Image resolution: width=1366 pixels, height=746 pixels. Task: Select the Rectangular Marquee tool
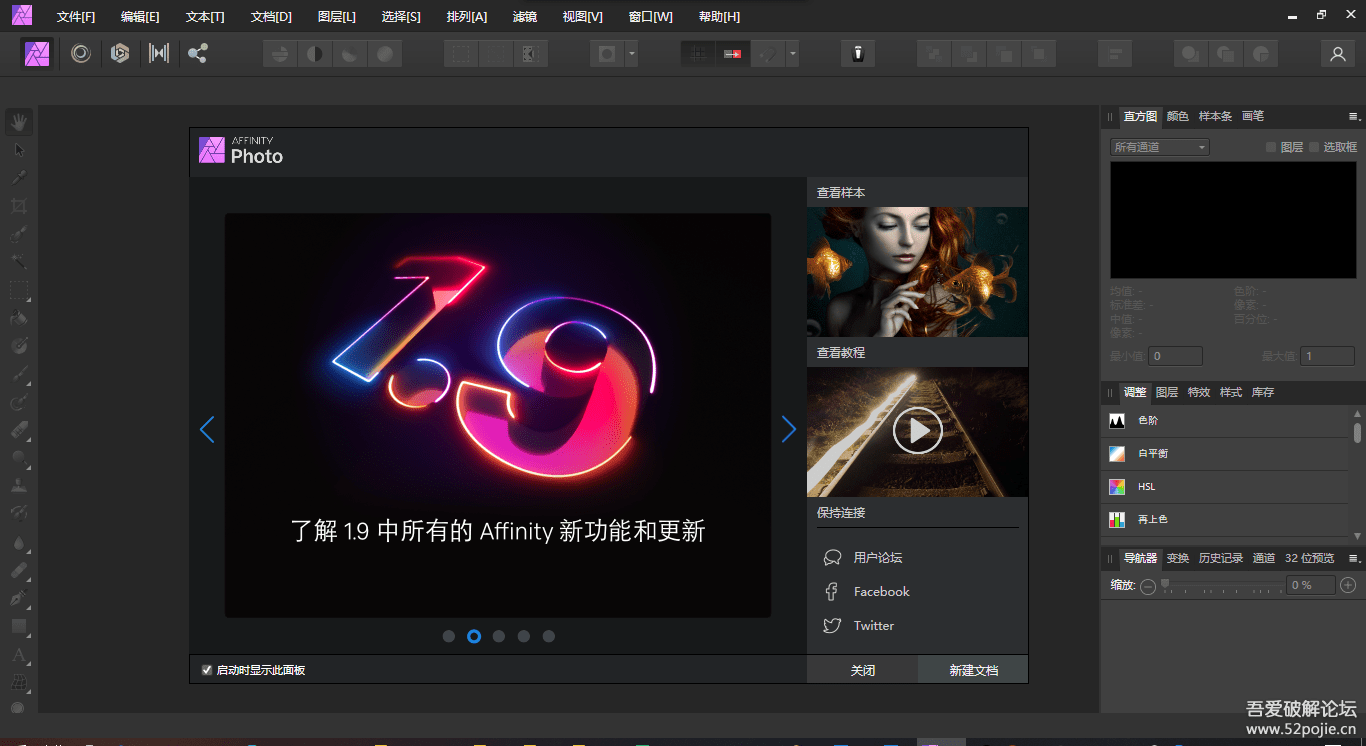point(19,291)
